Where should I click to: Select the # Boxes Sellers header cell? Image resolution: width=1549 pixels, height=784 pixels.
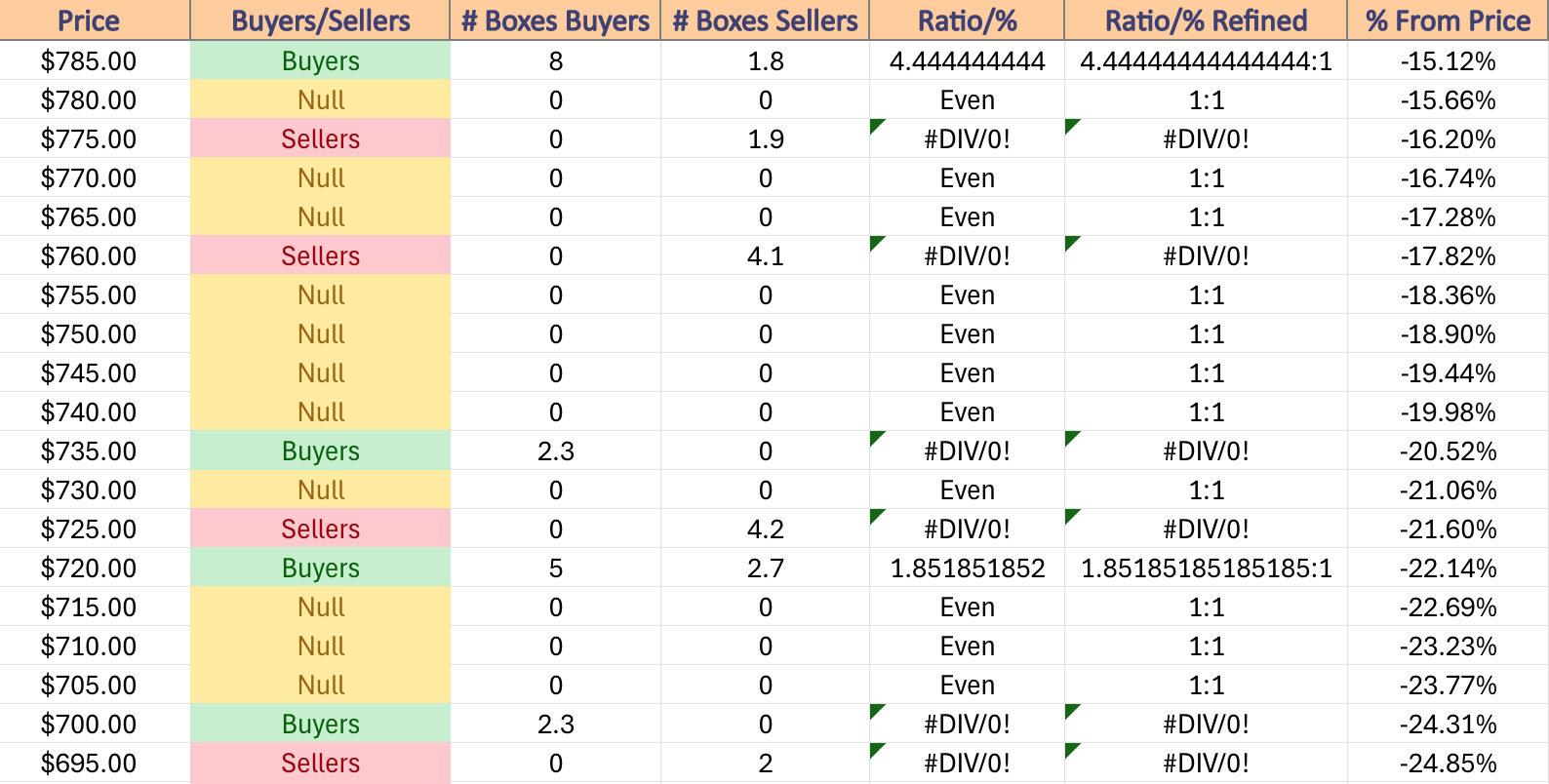point(765,20)
